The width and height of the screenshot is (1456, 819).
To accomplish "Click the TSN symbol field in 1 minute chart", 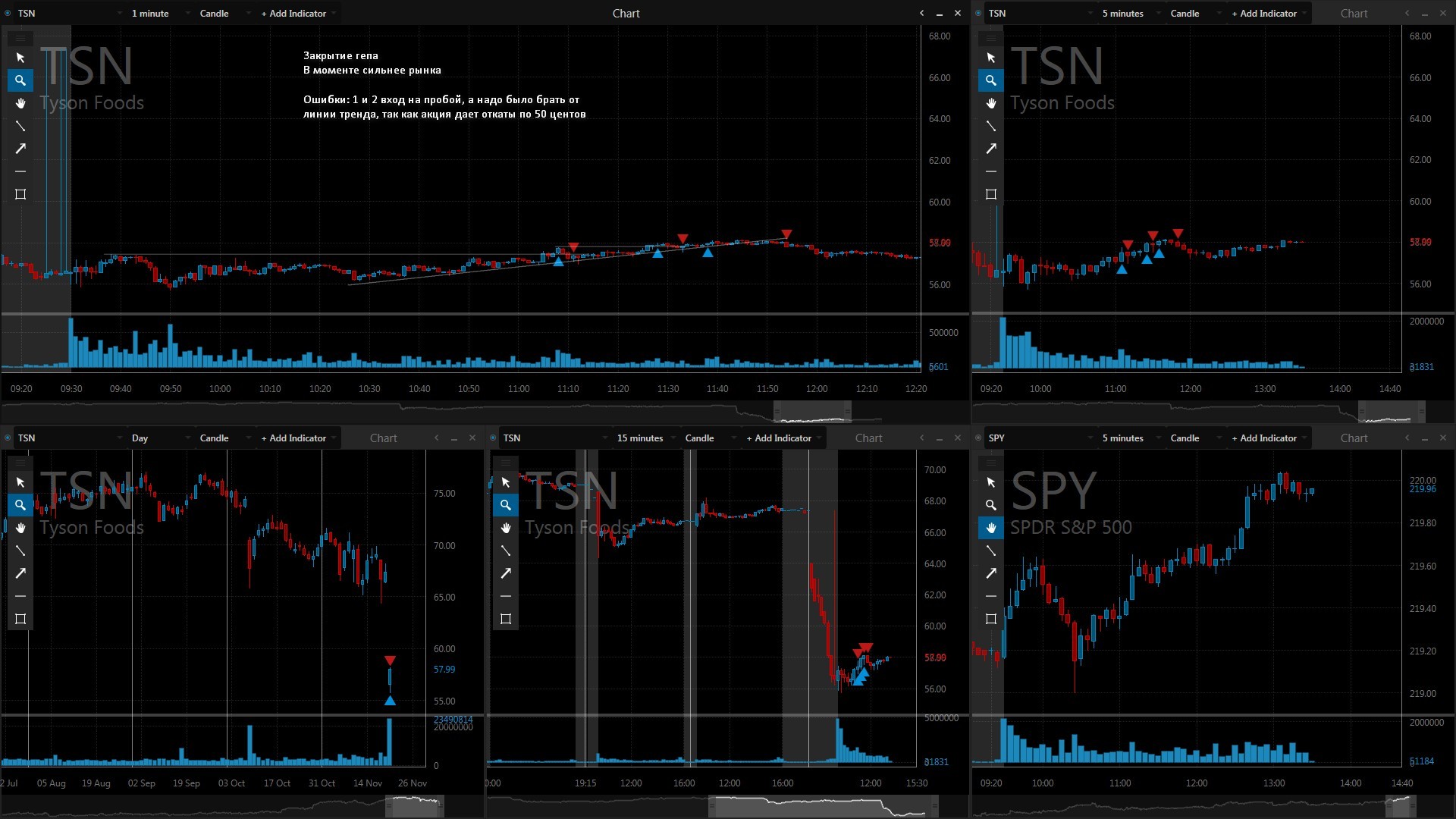I will click(68, 14).
